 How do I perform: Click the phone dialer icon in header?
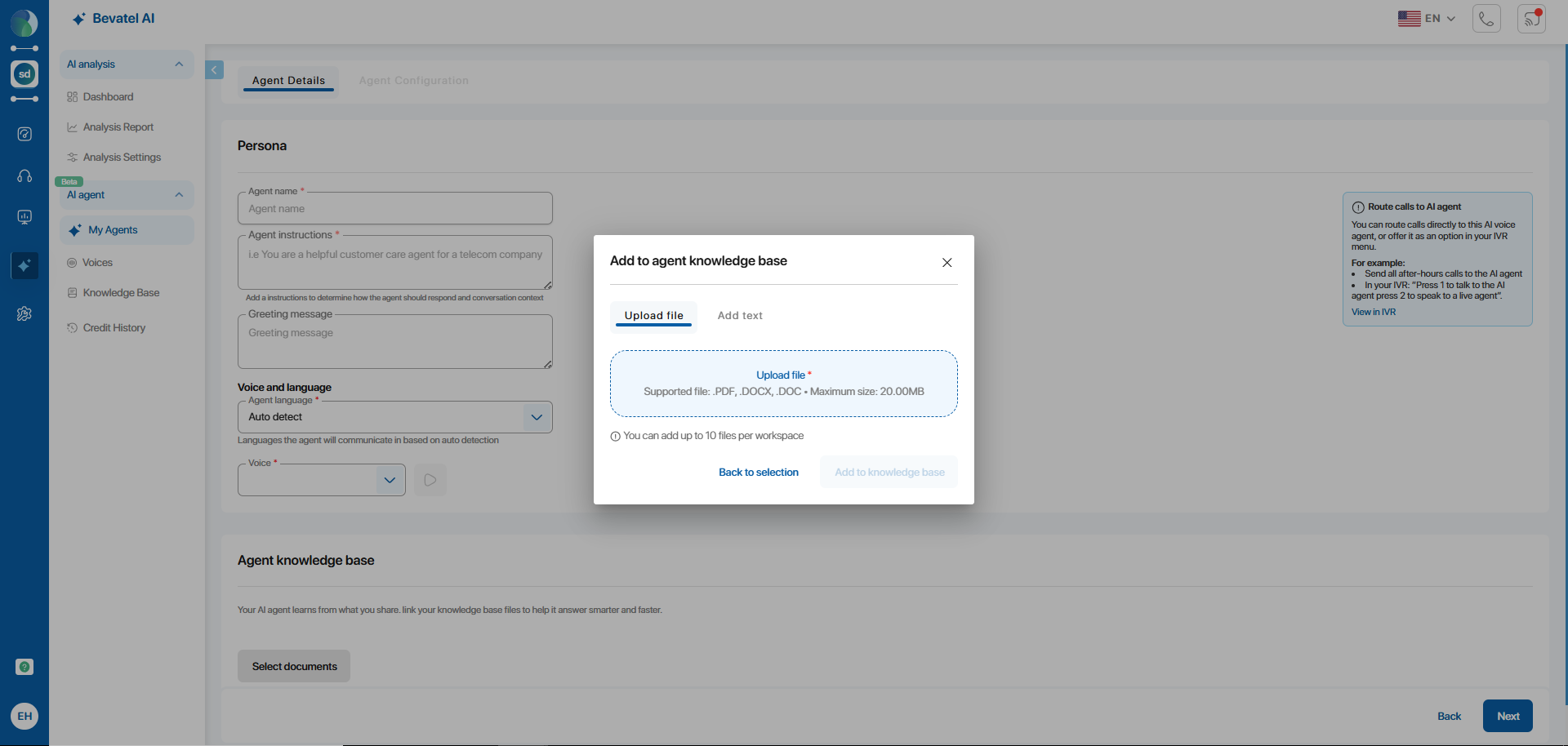1486,19
